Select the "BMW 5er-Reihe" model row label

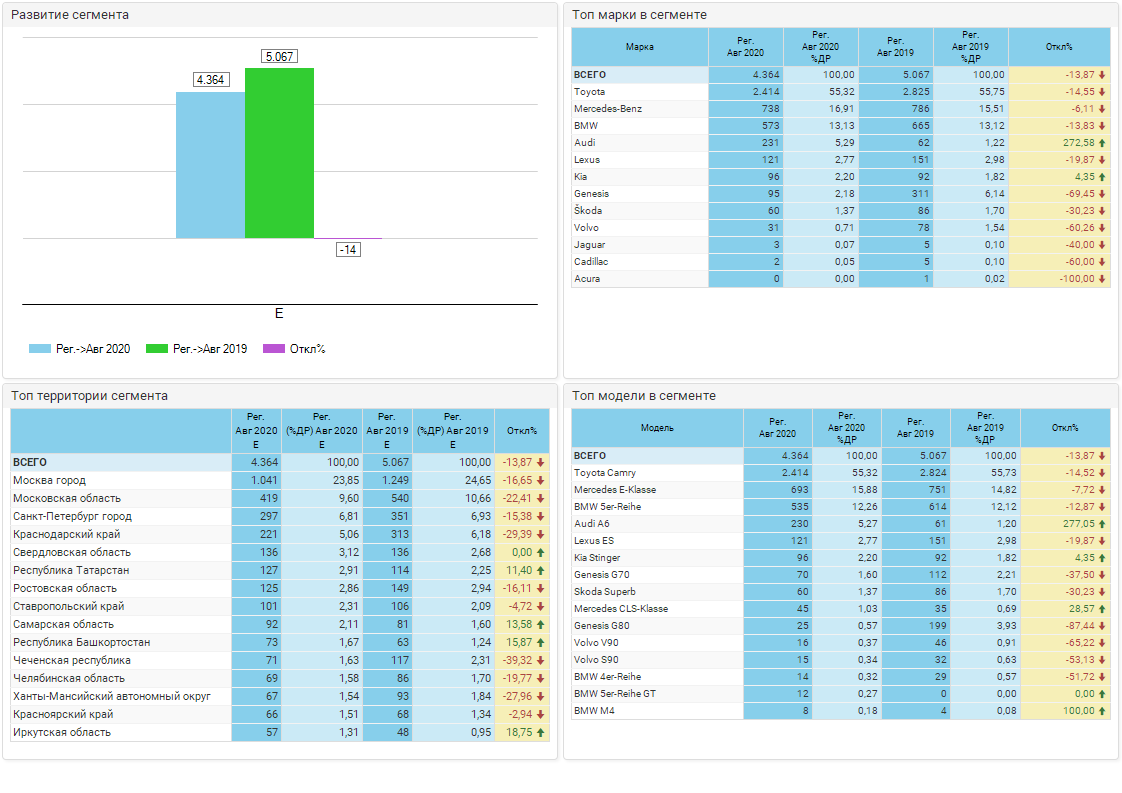pyautogui.click(x=608, y=507)
